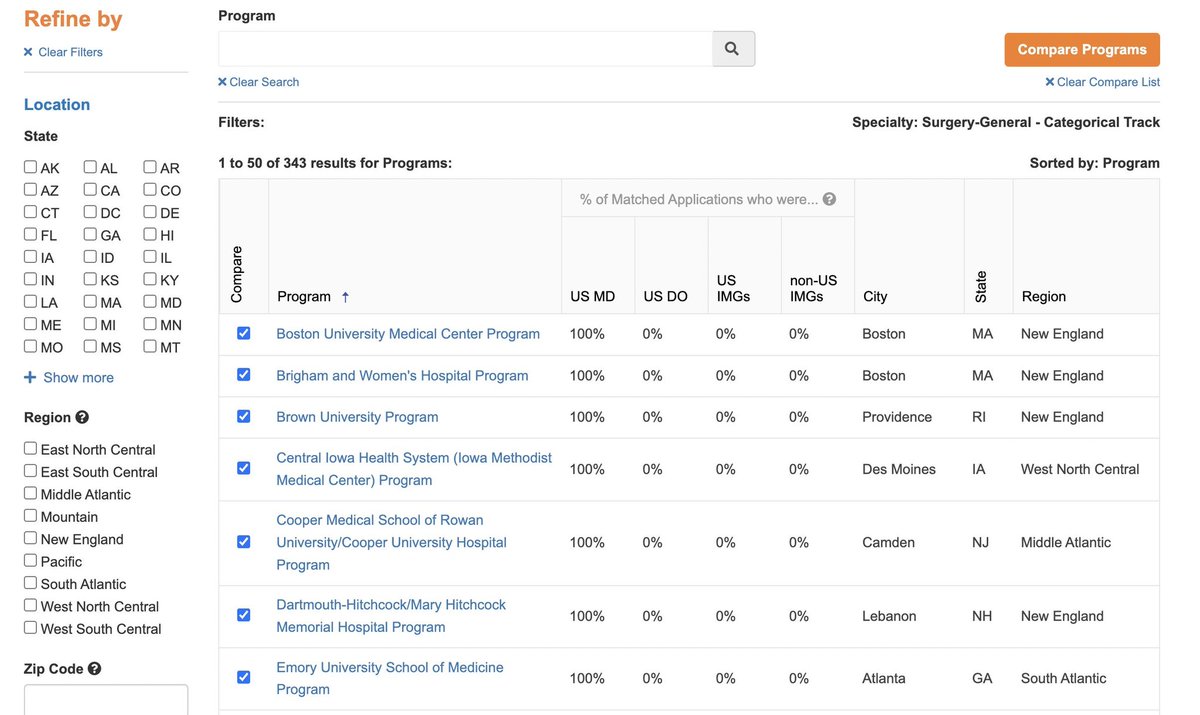
Task: Check the HI state checkbox
Action: point(150,235)
